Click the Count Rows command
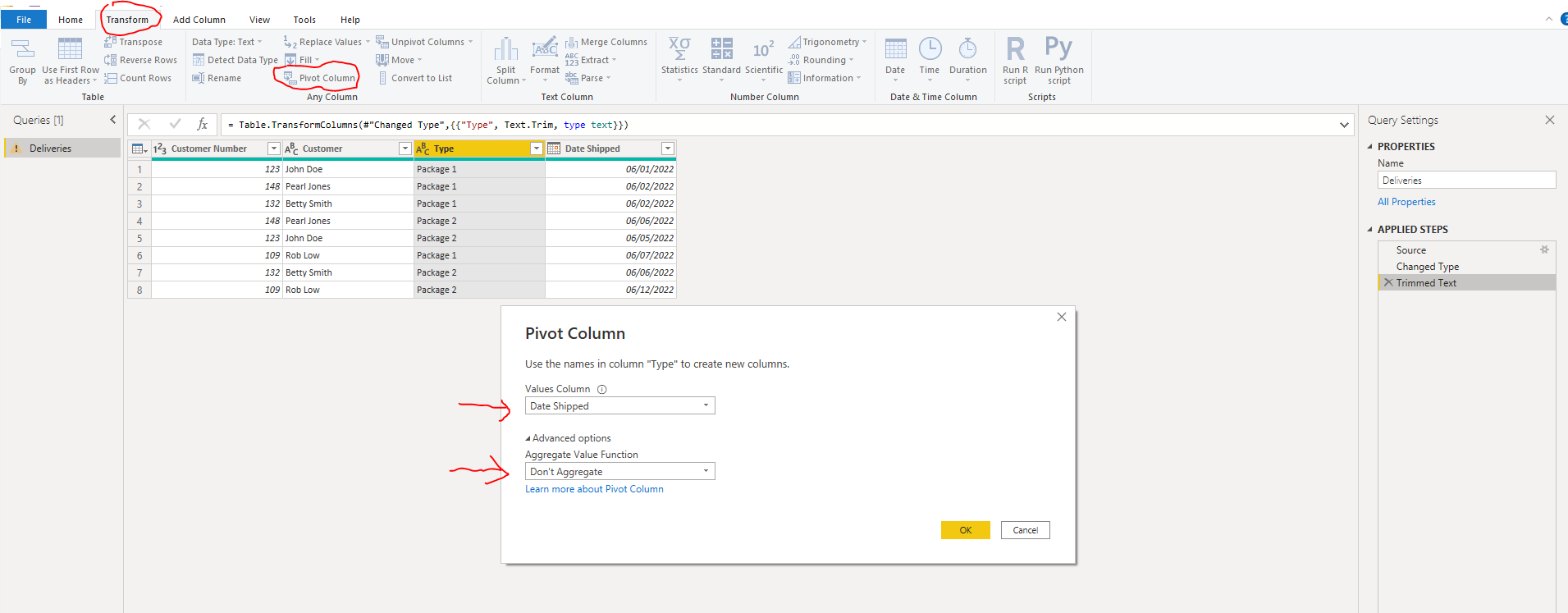Image resolution: width=1568 pixels, height=613 pixels. pos(138,78)
